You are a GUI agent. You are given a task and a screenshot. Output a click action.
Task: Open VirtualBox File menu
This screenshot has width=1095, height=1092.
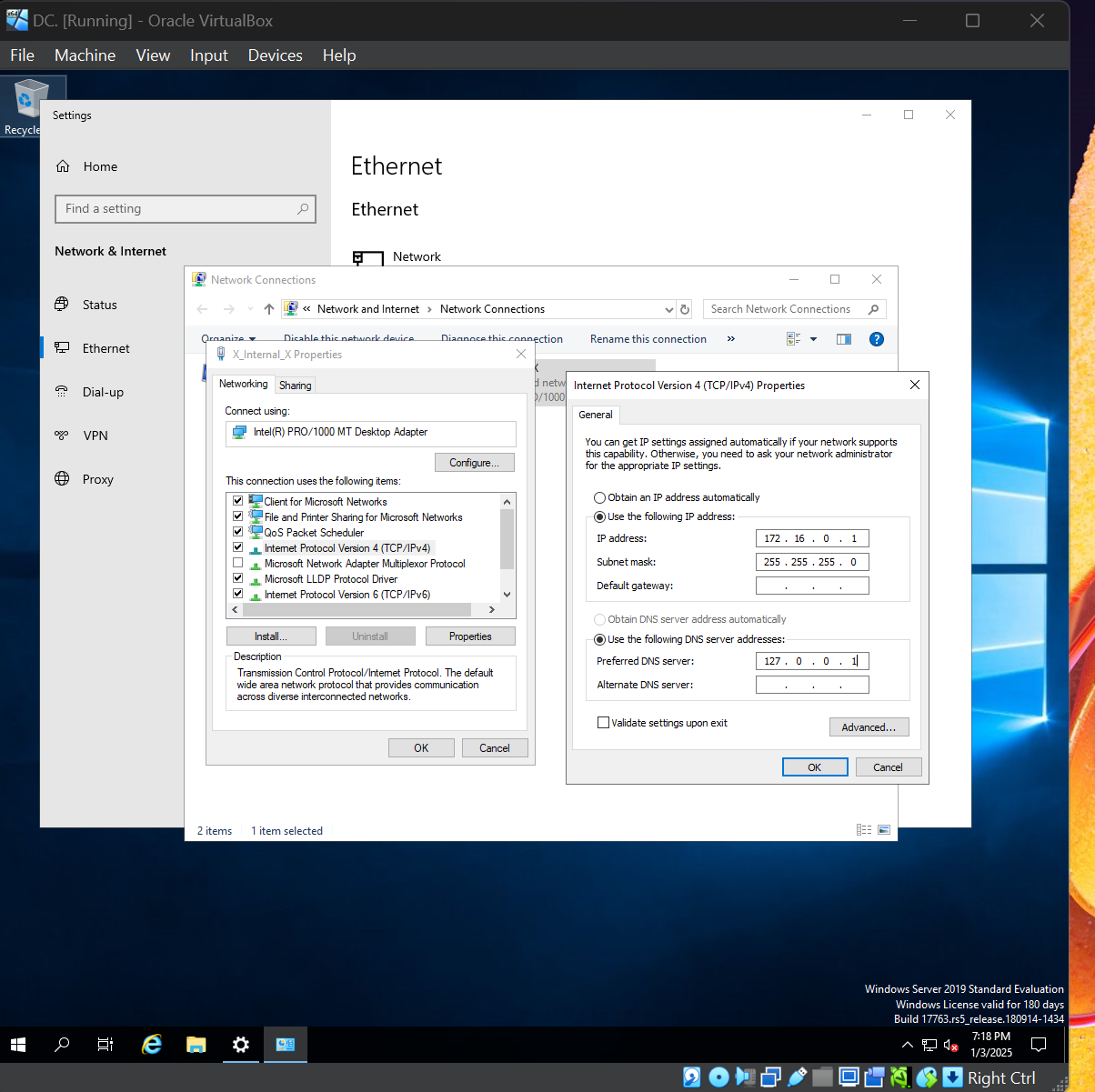[23, 55]
